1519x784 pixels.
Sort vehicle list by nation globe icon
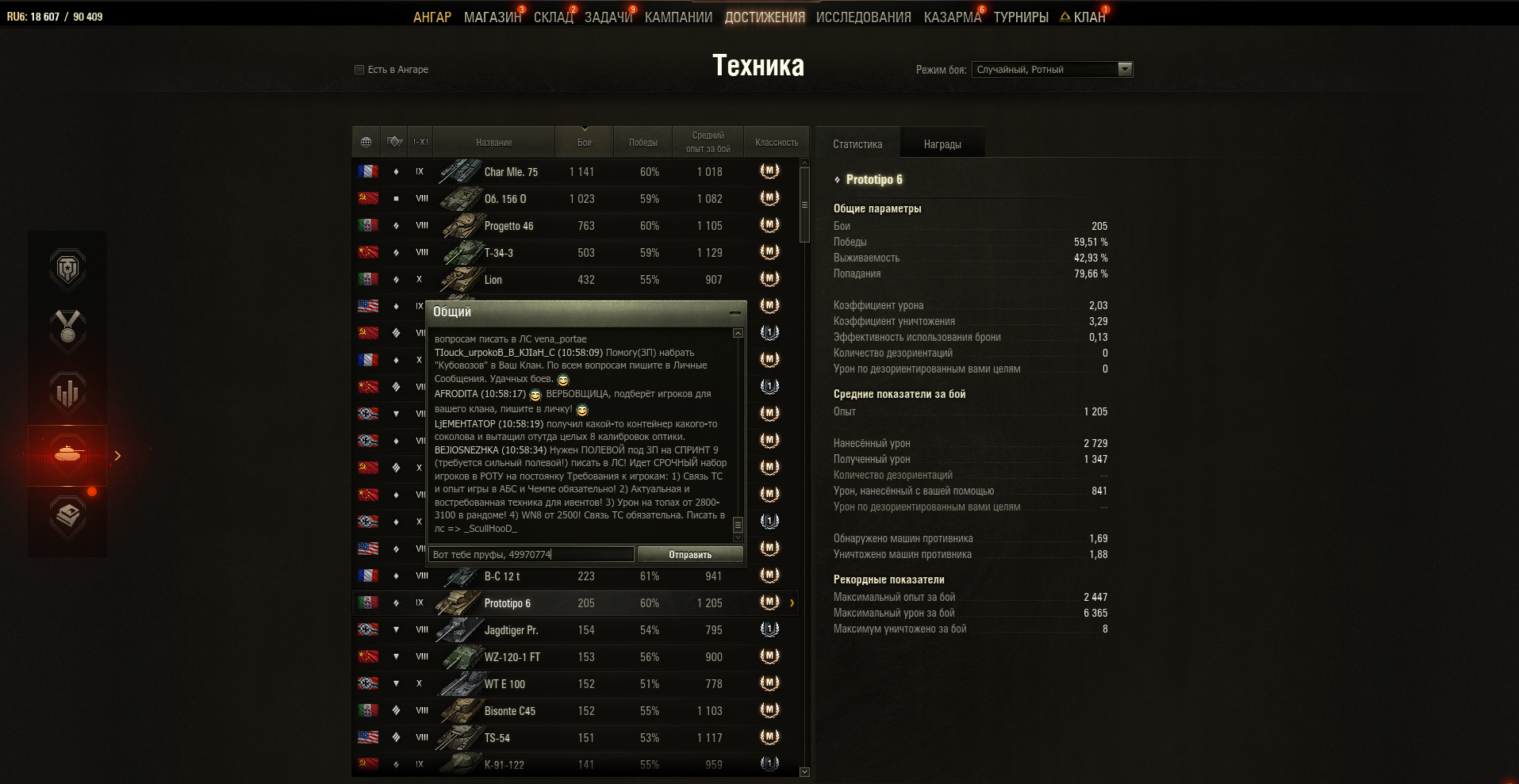click(366, 142)
